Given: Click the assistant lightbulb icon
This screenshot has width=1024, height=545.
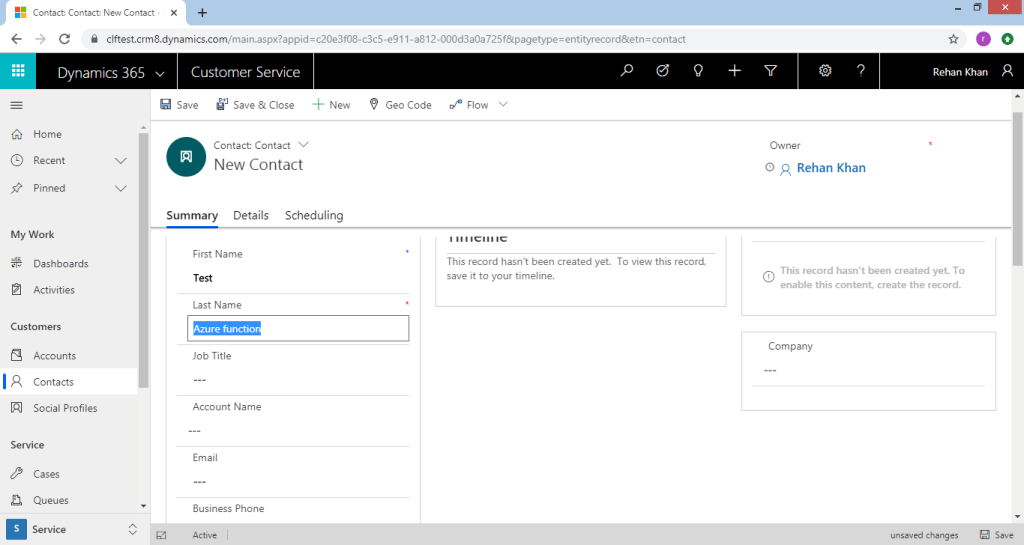Looking at the screenshot, I should coord(699,71).
